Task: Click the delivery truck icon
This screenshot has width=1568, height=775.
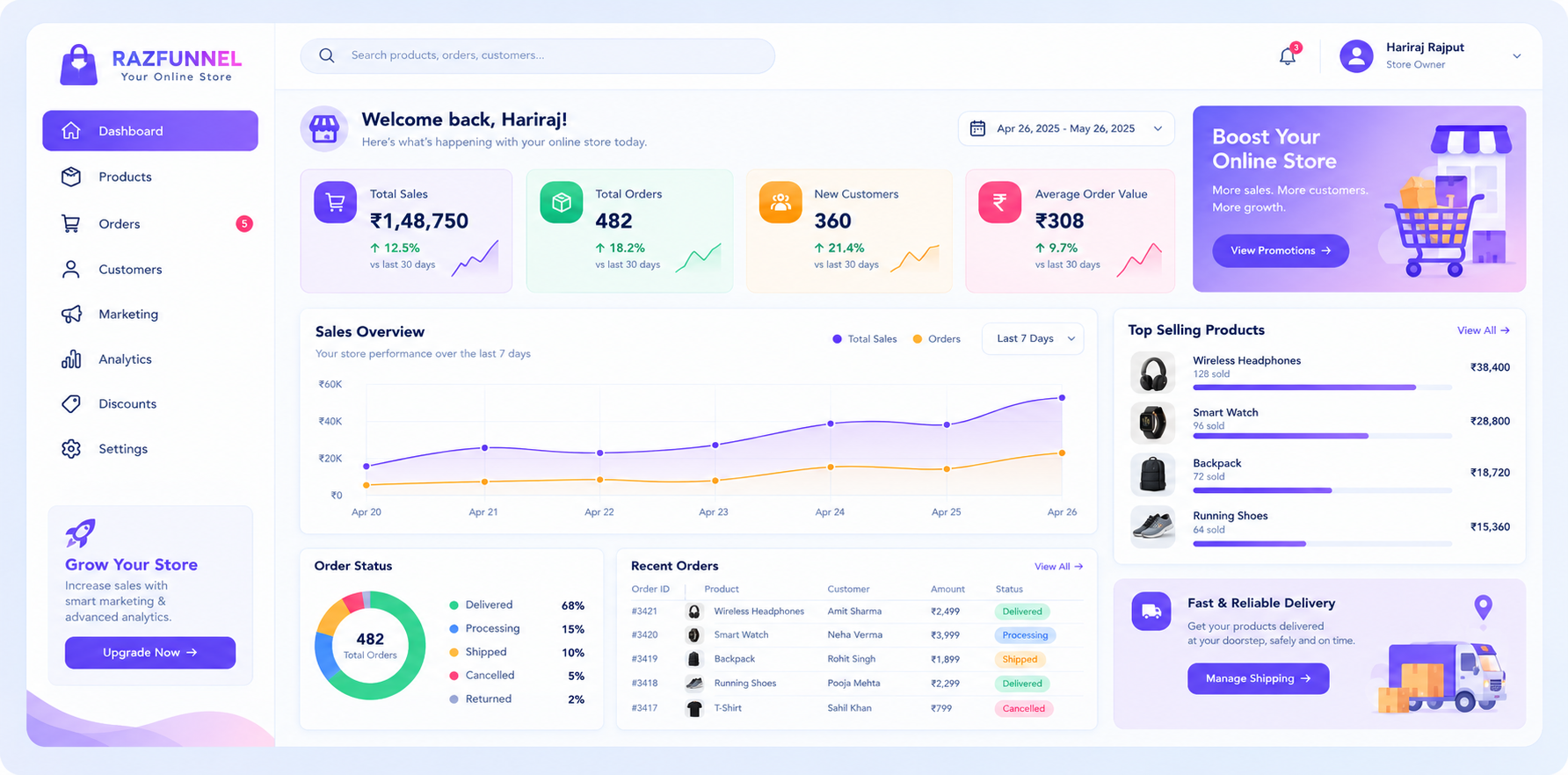Action: pos(1151,611)
